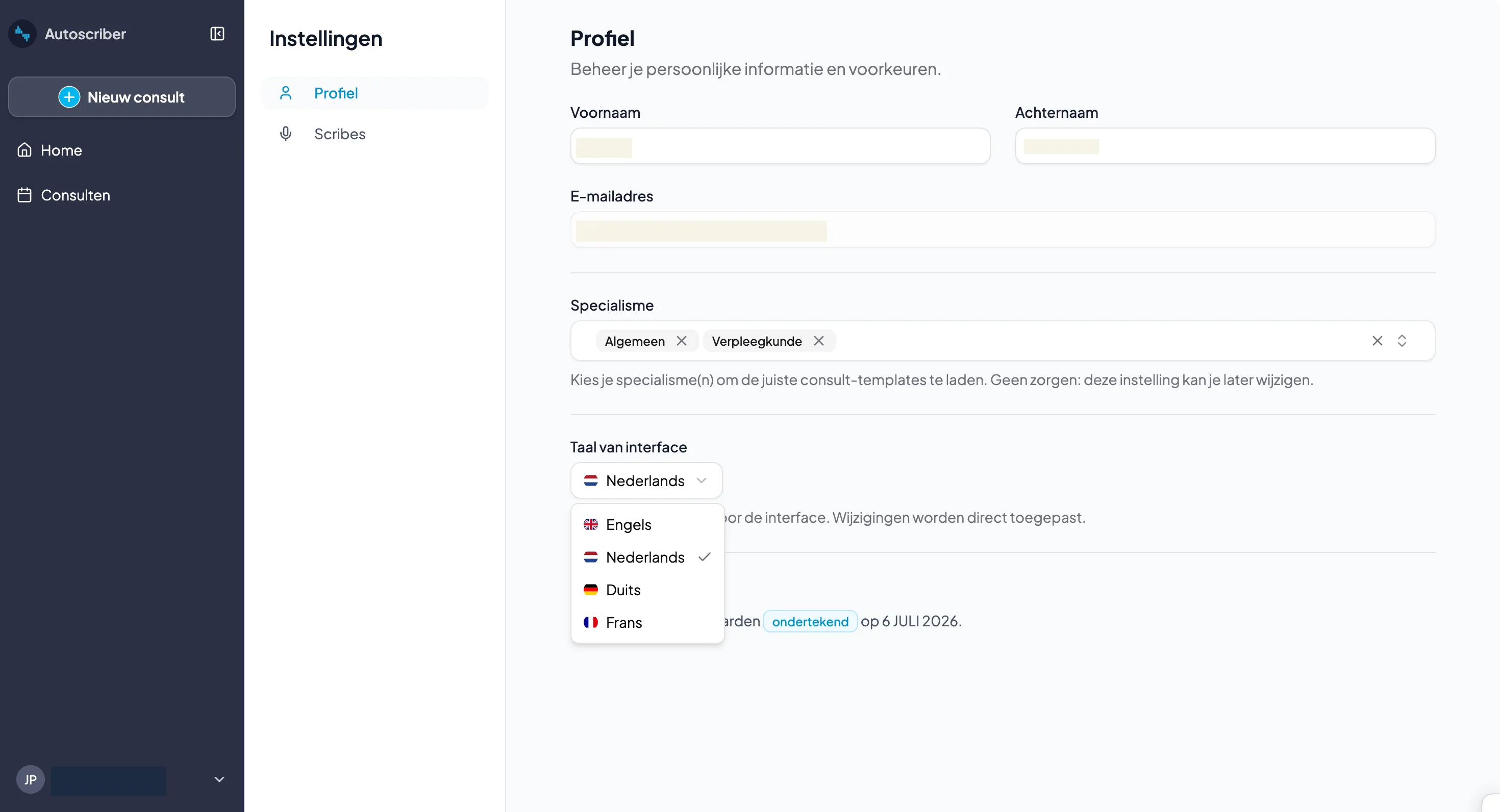The image size is (1500, 812).
Task: Click the E-mailadres field
Action: click(x=1002, y=230)
